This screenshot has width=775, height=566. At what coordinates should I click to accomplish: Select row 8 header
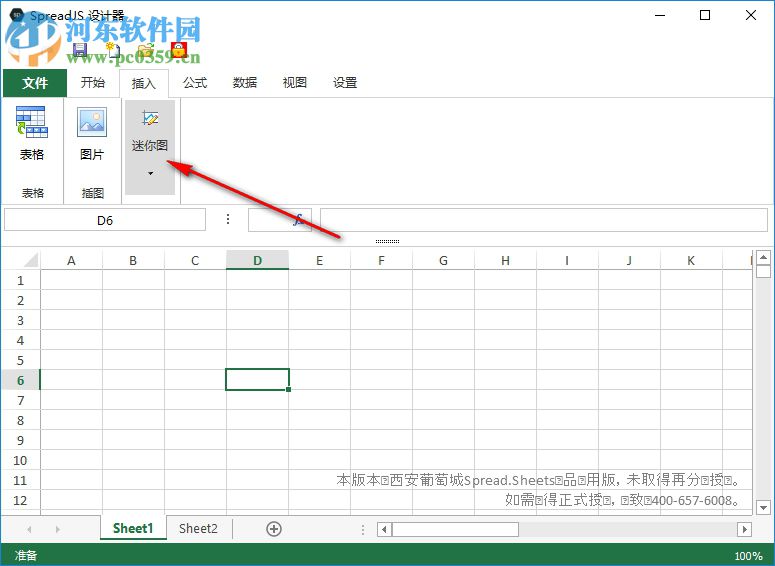(20, 420)
